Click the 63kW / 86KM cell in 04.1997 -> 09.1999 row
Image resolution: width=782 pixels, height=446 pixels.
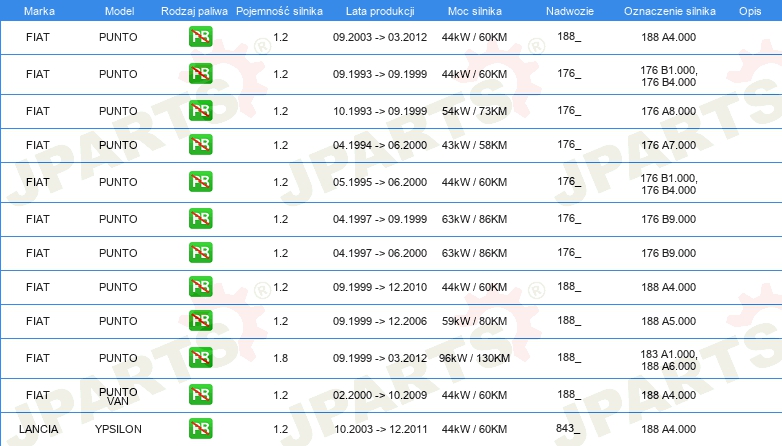[x=474, y=219]
